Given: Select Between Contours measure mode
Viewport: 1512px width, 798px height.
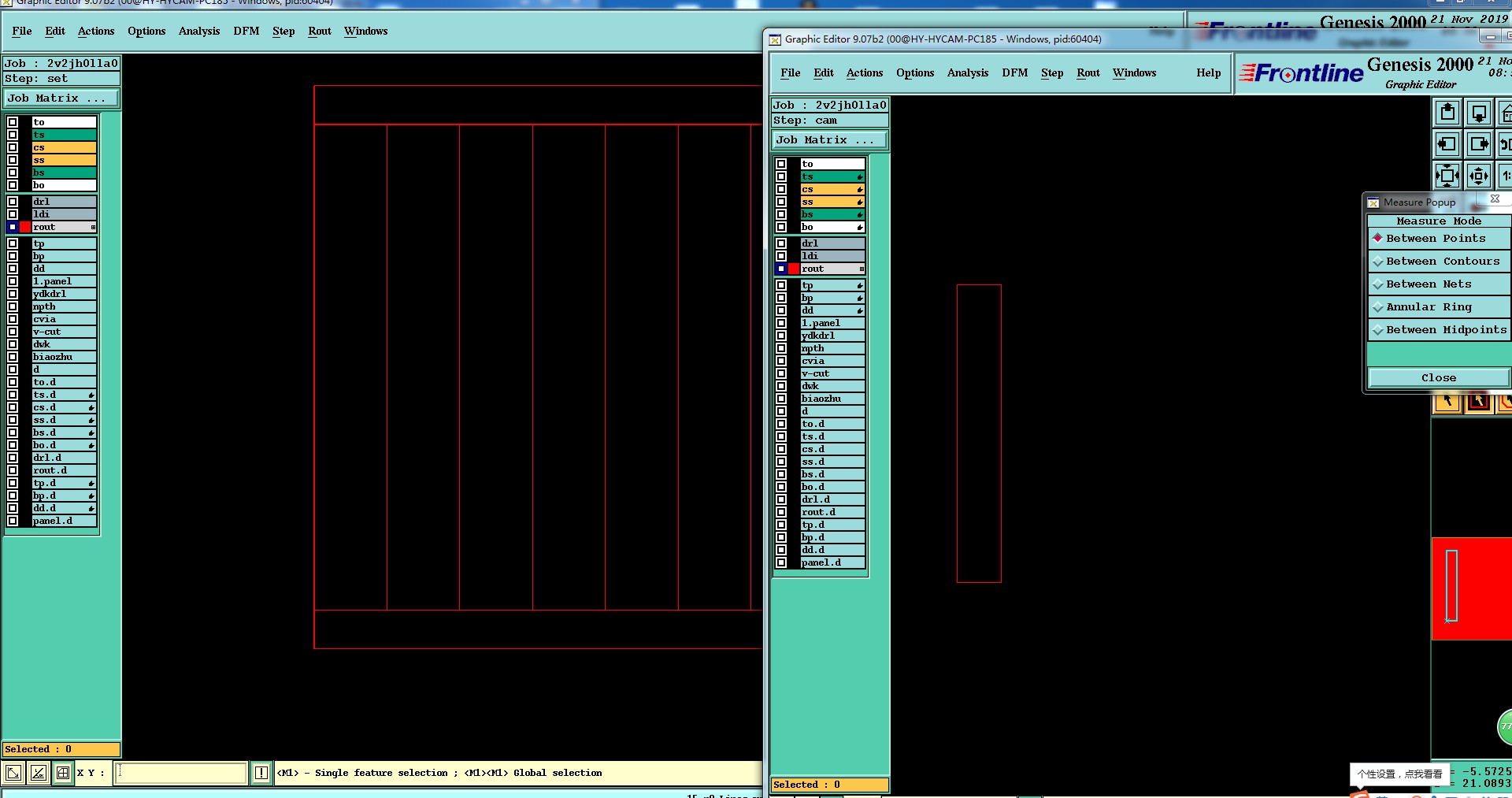Looking at the screenshot, I should (1439, 261).
